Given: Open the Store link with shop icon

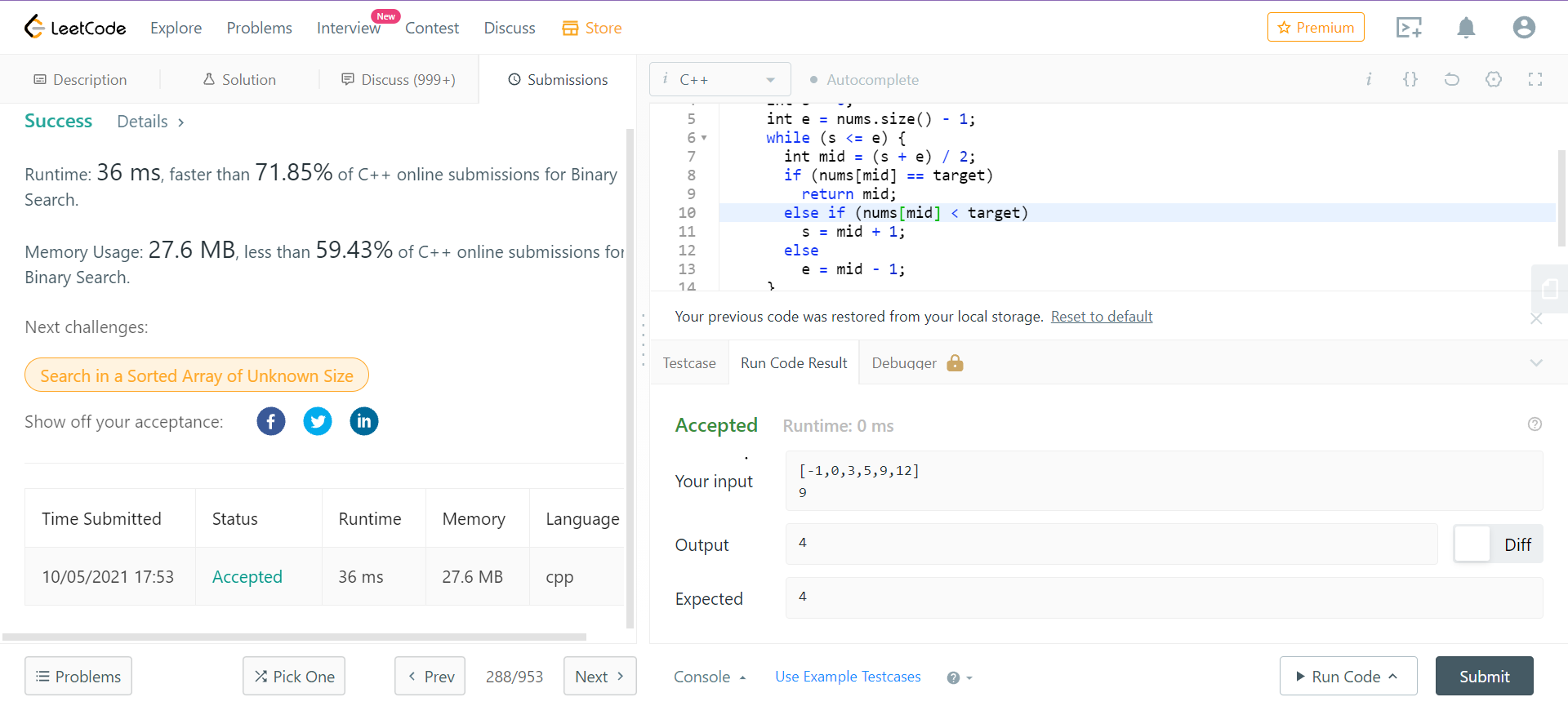Looking at the screenshot, I should click(592, 28).
